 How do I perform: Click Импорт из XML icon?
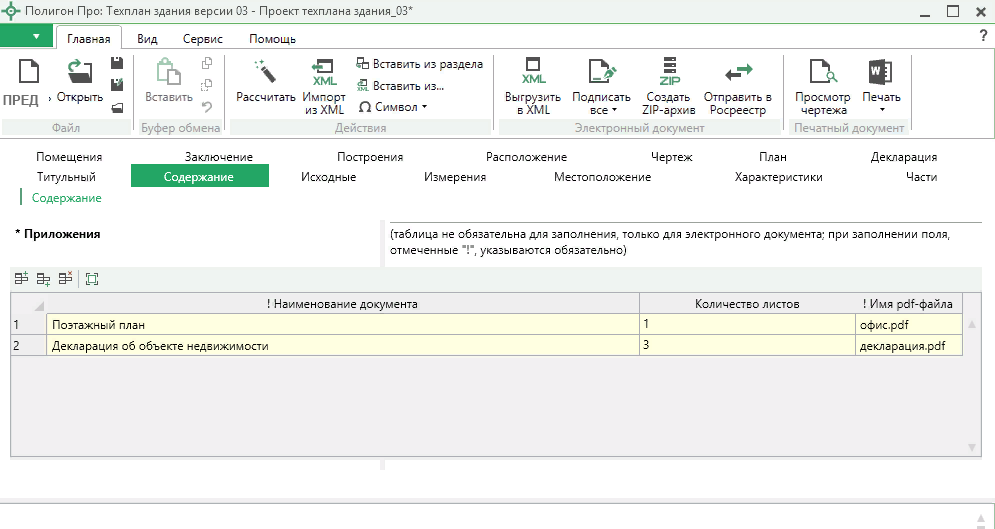[323, 73]
